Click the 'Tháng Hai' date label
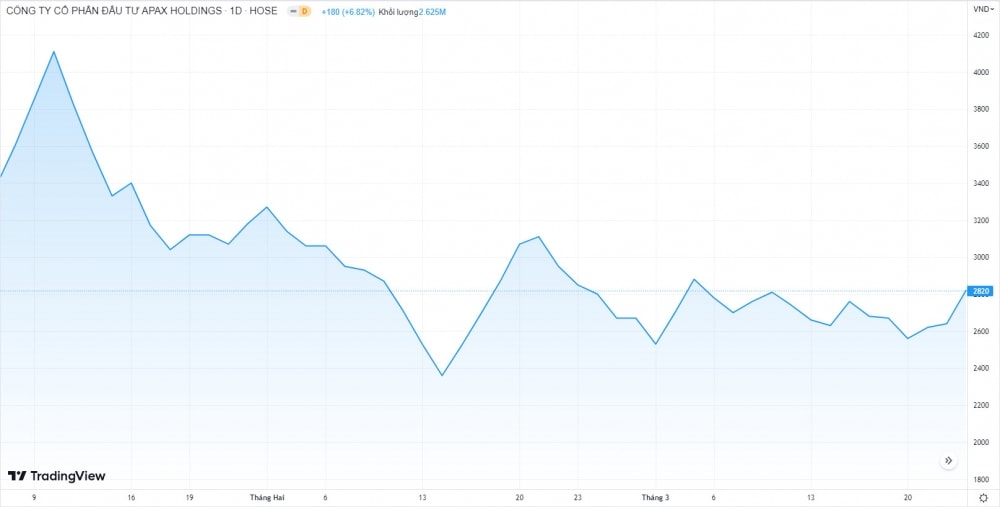This screenshot has width=1000, height=507. pyautogui.click(x=267, y=497)
